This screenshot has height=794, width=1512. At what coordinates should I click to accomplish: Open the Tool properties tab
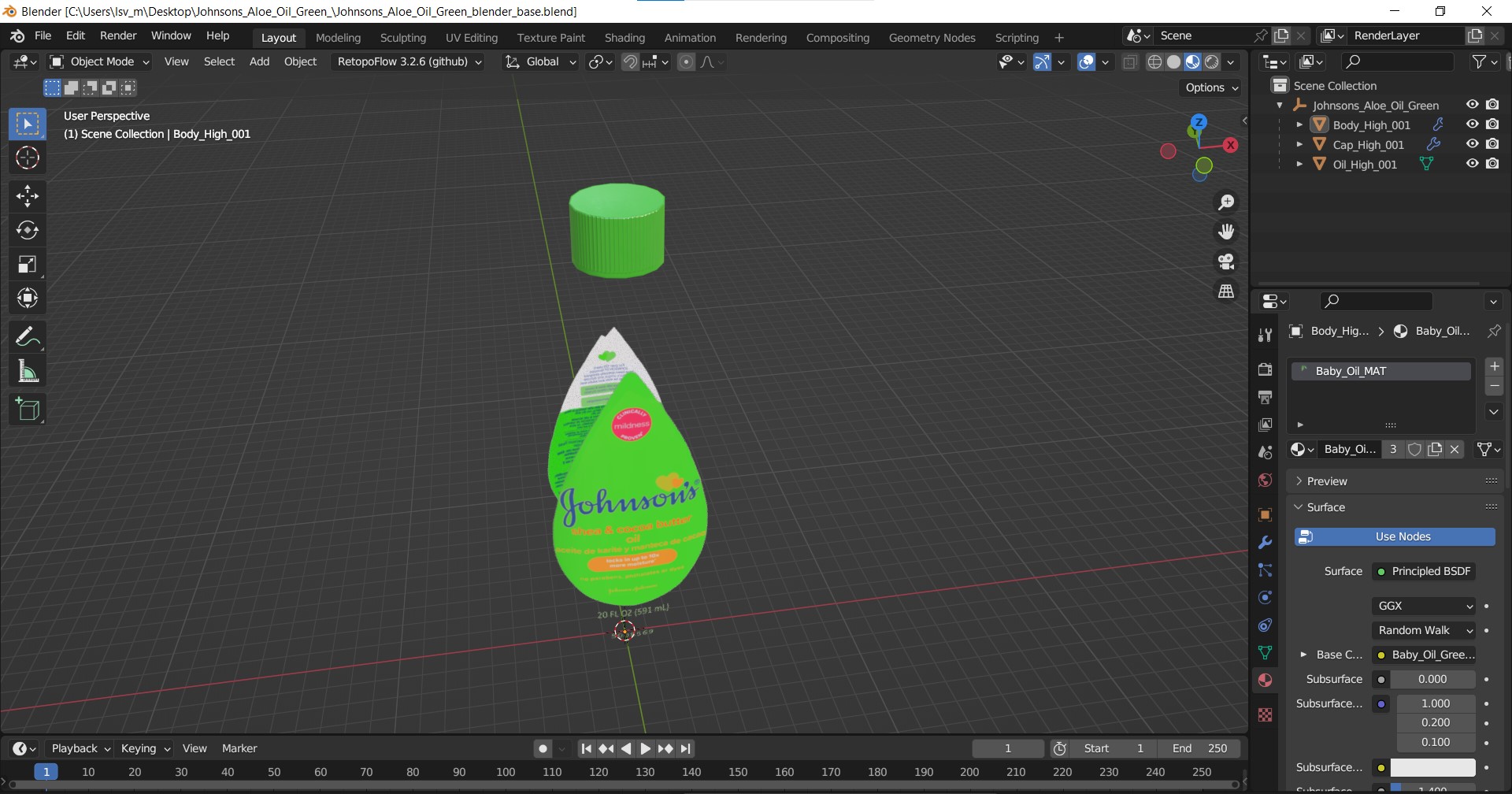1265,336
